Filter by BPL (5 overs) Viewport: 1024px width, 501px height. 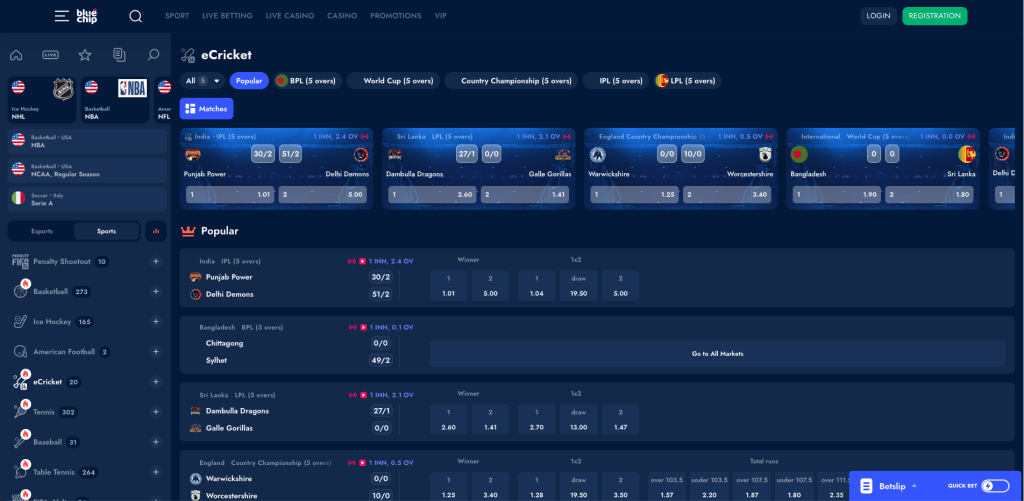coord(308,81)
